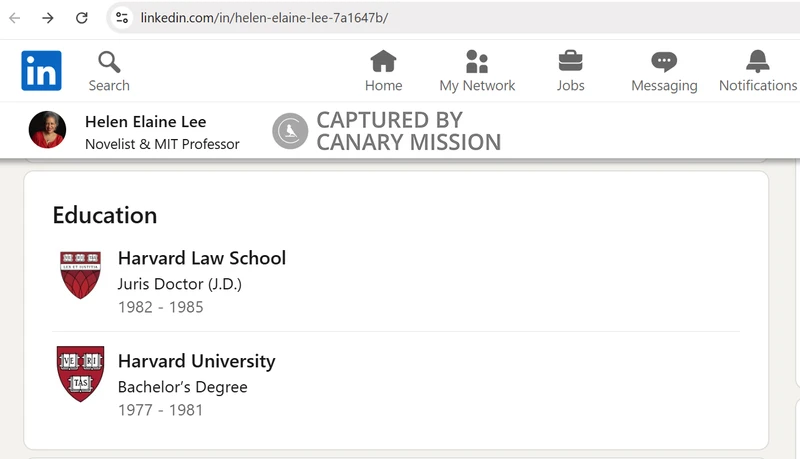Screen dimensions: 800x459
Task: Open Messaging chat bubble icon
Action: point(664,62)
